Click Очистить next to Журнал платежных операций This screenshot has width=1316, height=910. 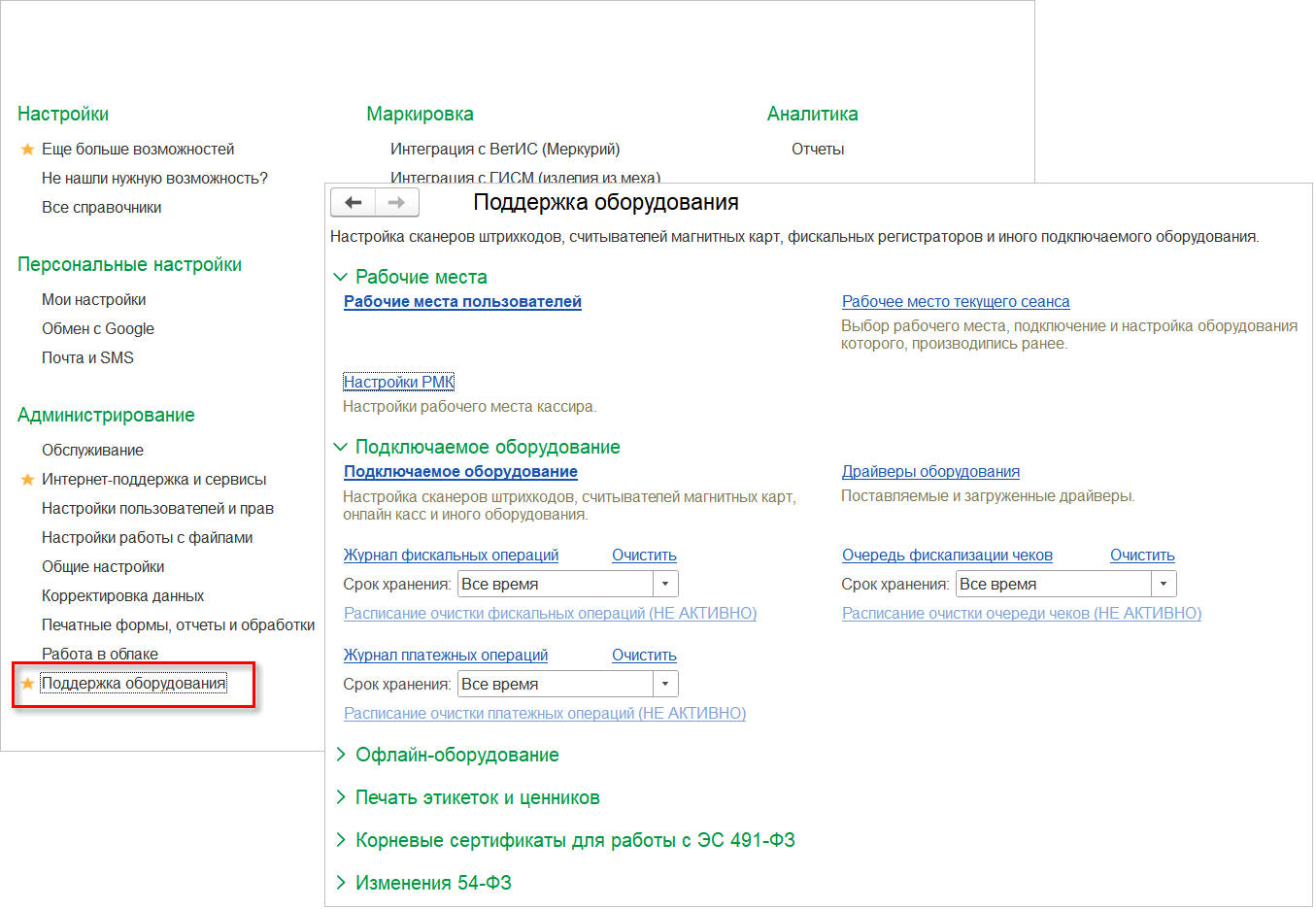(644, 656)
